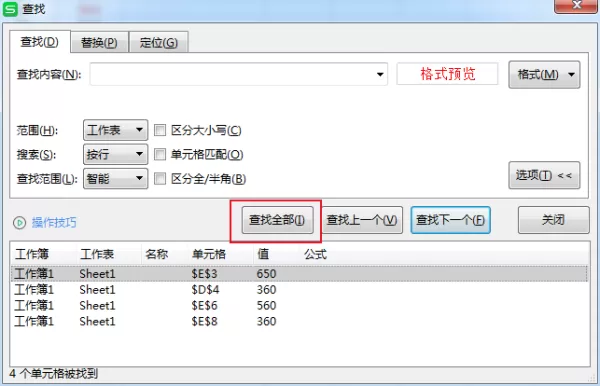
Task: Open the 格式(M) dropdown arrow
Action: [x=571, y=75]
